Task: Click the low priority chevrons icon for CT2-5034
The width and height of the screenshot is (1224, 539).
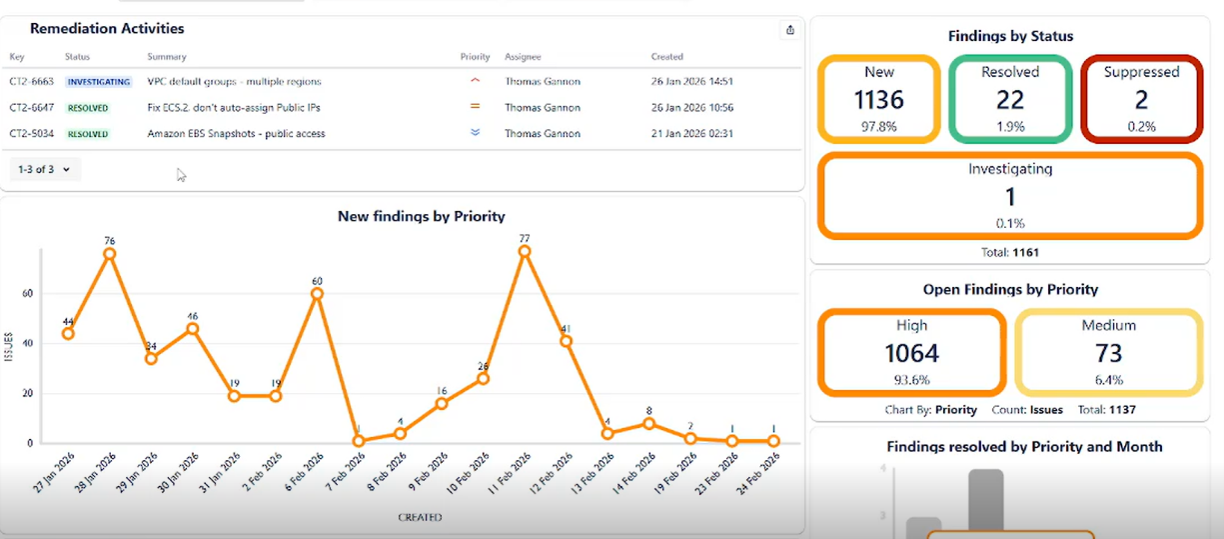Action: [475, 132]
